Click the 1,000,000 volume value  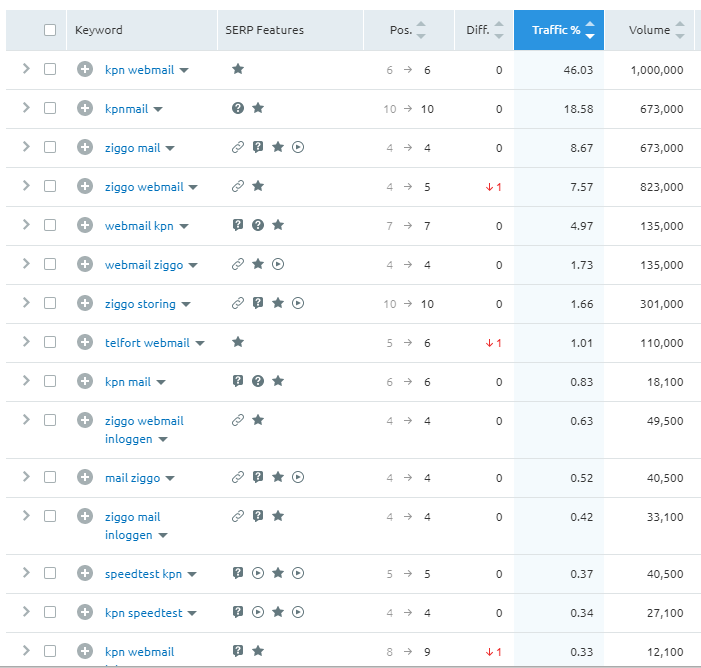[x=657, y=70]
